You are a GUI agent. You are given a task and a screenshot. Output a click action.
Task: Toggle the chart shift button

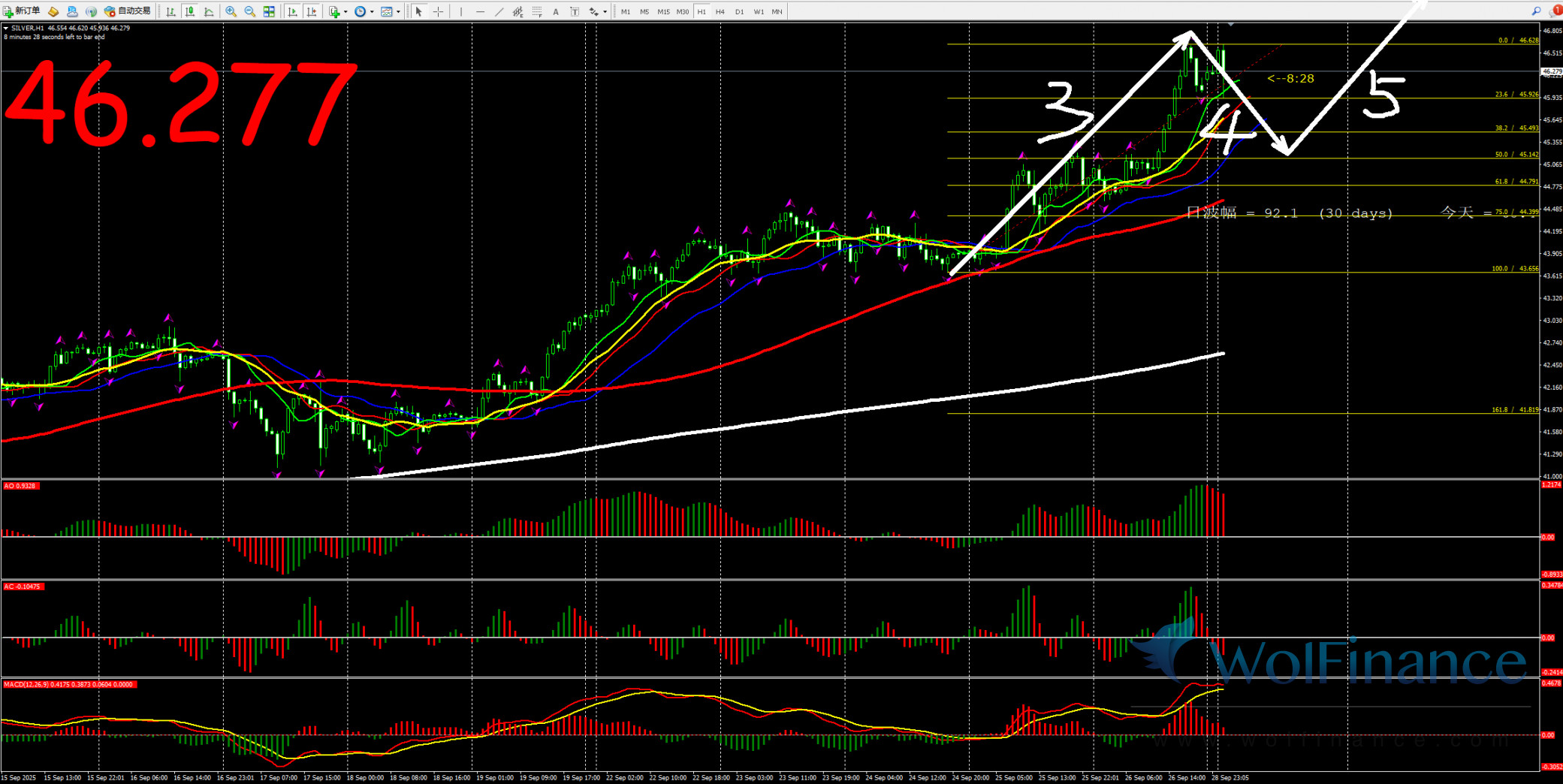pos(311,11)
